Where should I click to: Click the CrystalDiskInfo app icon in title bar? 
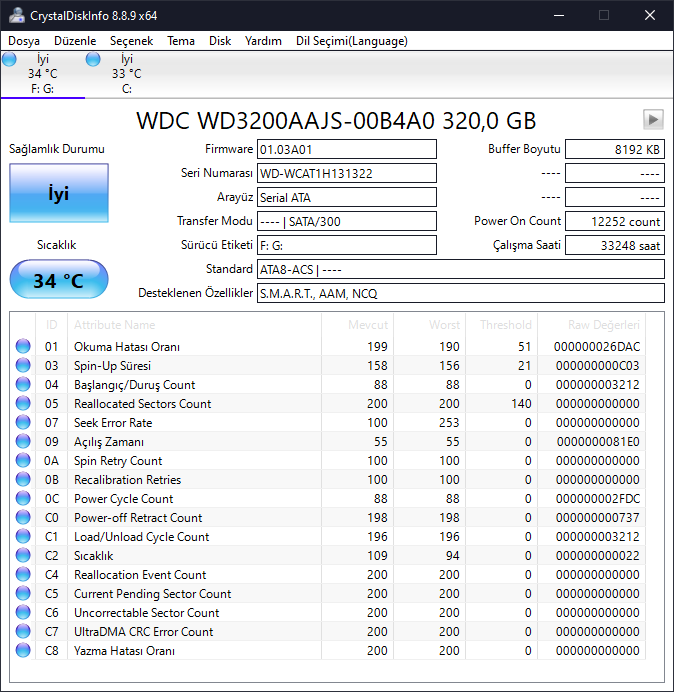coord(17,15)
